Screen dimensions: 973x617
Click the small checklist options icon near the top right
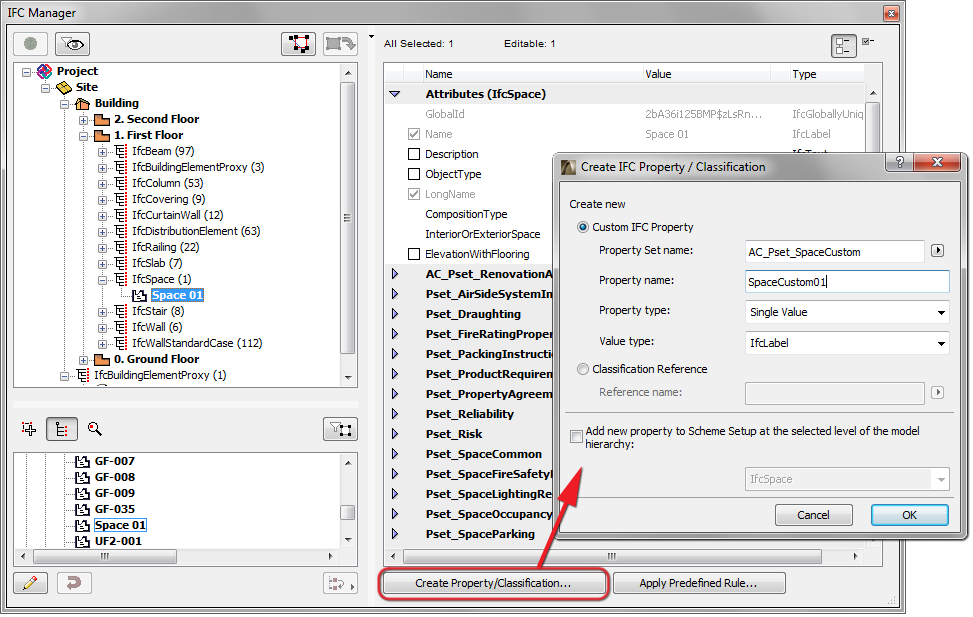click(868, 42)
